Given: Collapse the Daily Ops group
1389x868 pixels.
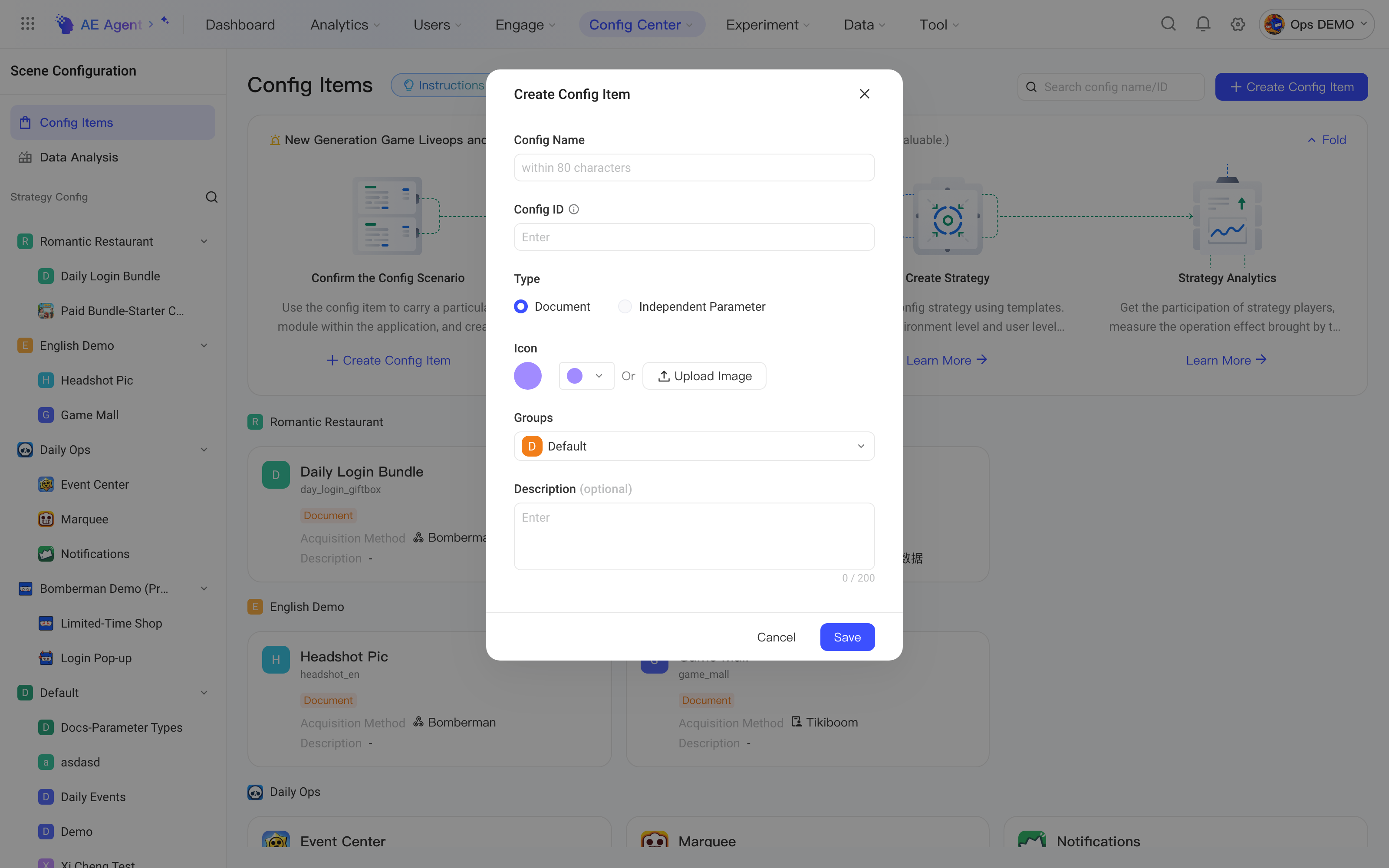Looking at the screenshot, I should point(204,450).
